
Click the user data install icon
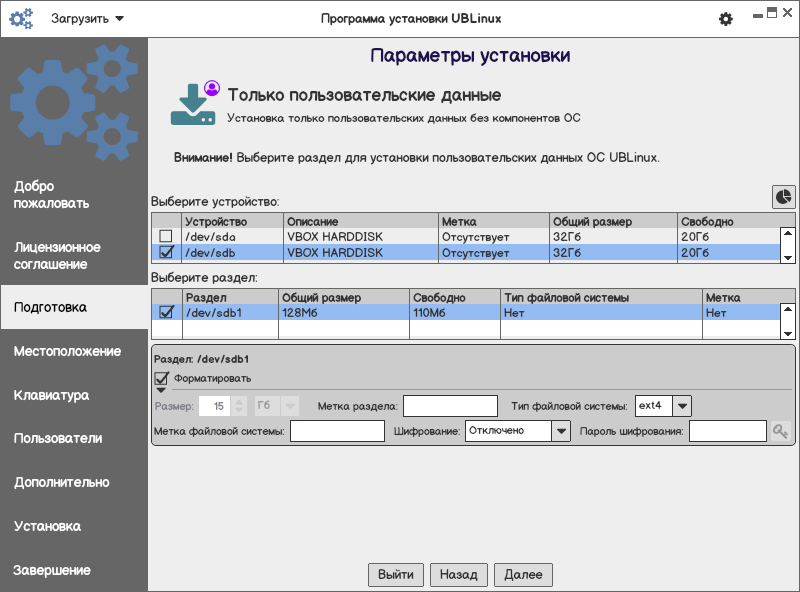pyautogui.click(x=195, y=104)
